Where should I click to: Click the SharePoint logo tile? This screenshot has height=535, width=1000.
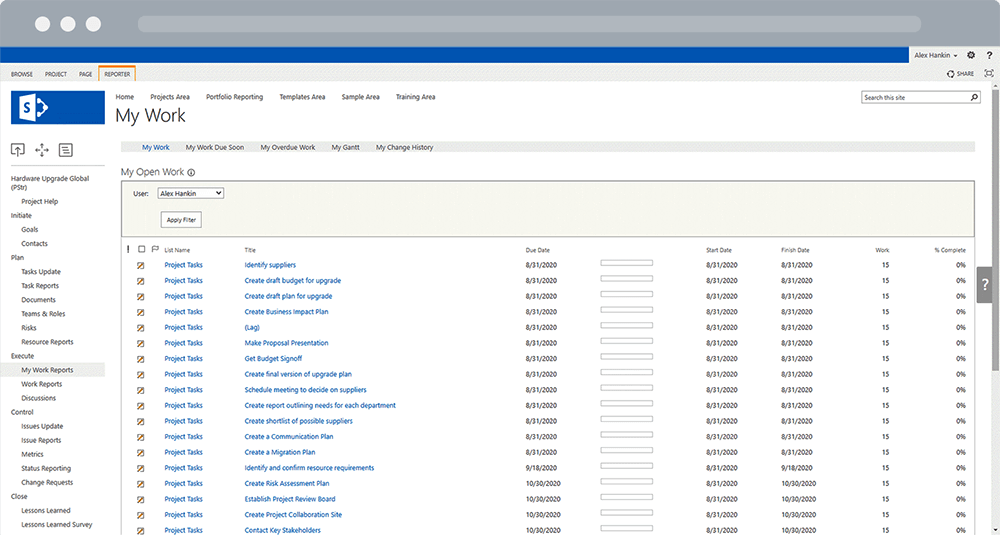pos(58,107)
